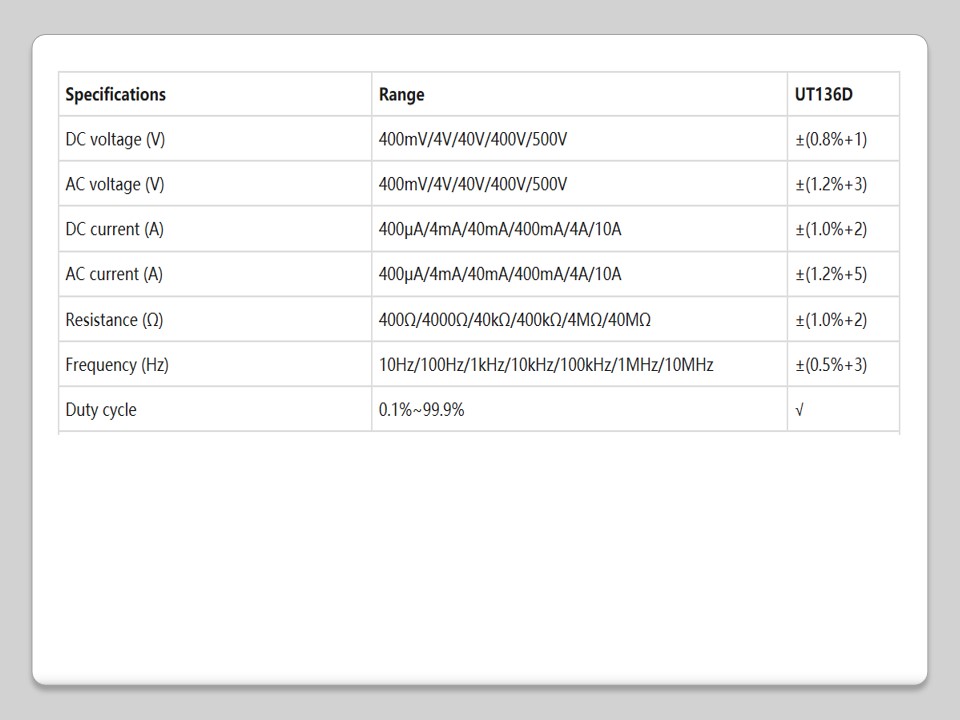Image resolution: width=960 pixels, height=720 pixels.
Task: Select the AC voltage (V) row label
Action: (114, 185)
